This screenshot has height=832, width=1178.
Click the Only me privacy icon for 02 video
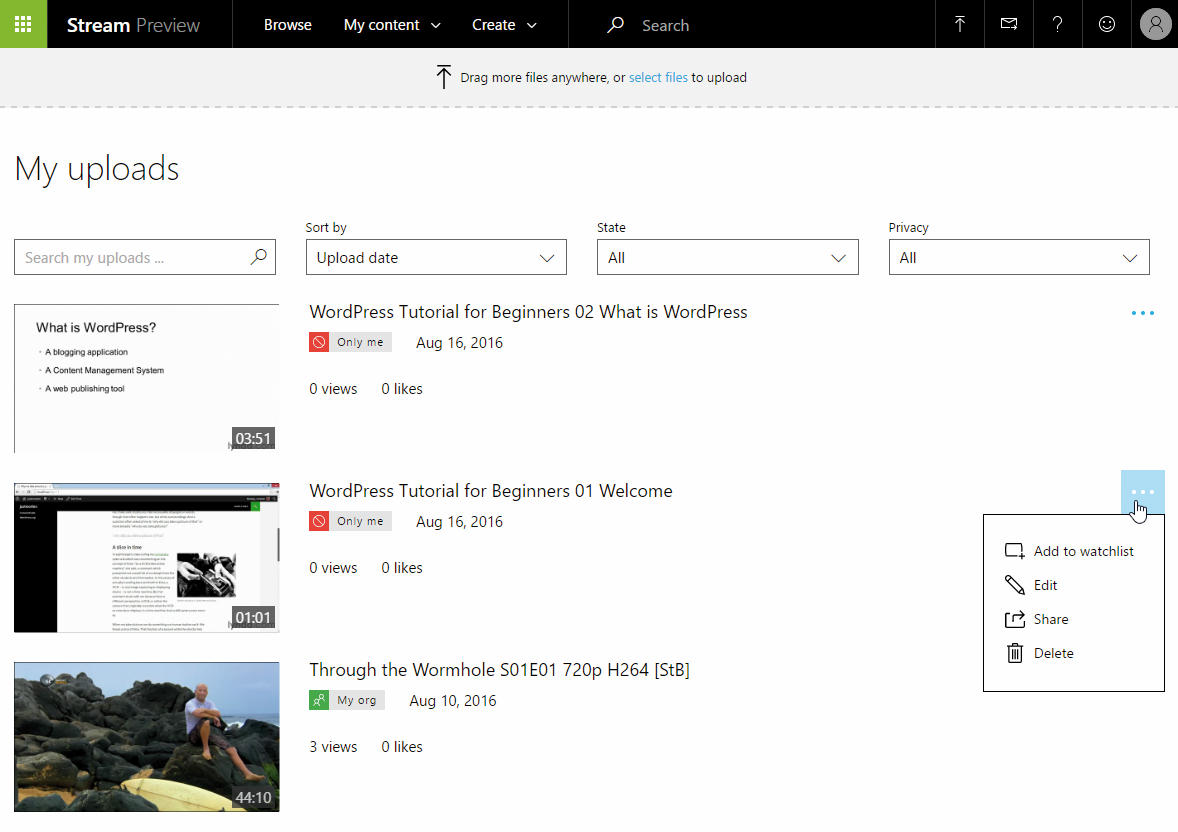point(319,342)
